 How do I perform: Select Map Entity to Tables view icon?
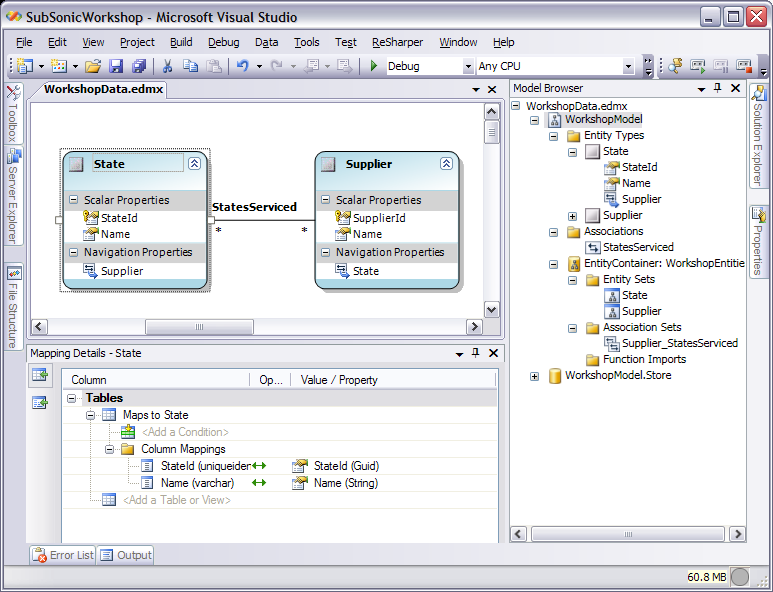[x=40, y=375]
